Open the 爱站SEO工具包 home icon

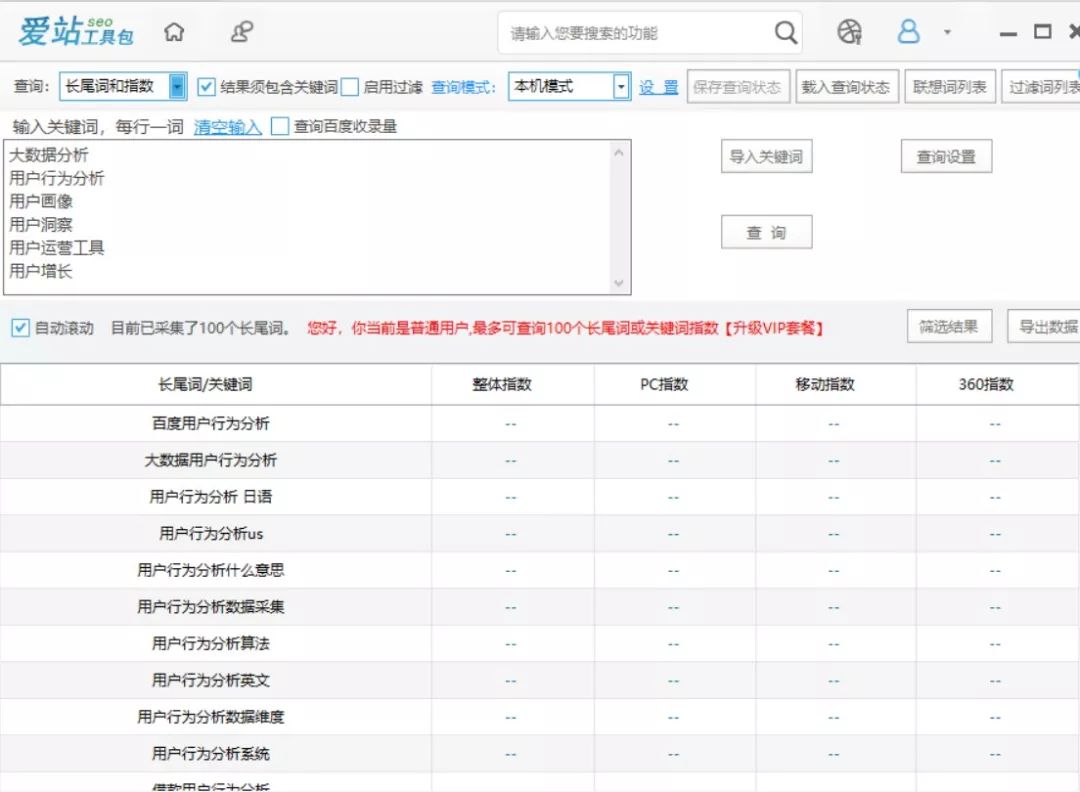[174, 31]
